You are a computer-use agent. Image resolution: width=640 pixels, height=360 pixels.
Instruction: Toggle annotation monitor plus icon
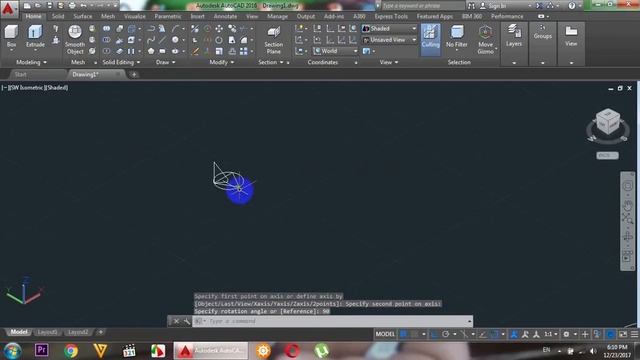pyautogui.click(x=585, y=334)
